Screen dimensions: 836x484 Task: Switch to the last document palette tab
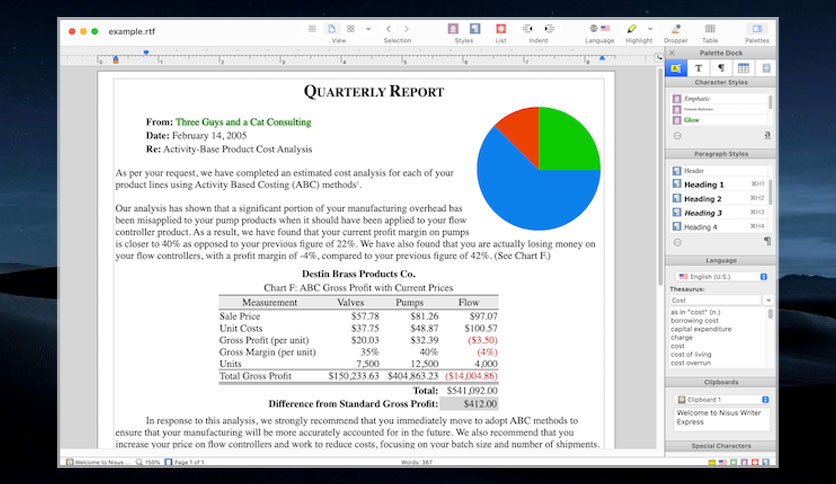coord(766,68)
